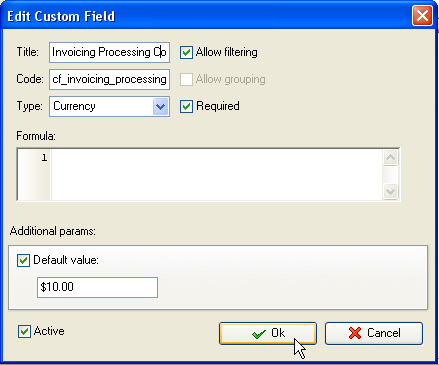Viewport: 439px width, 365px height.
Task: Click the formula scroll down arrow
Action: pyautogui.click(x=391, y=191)
